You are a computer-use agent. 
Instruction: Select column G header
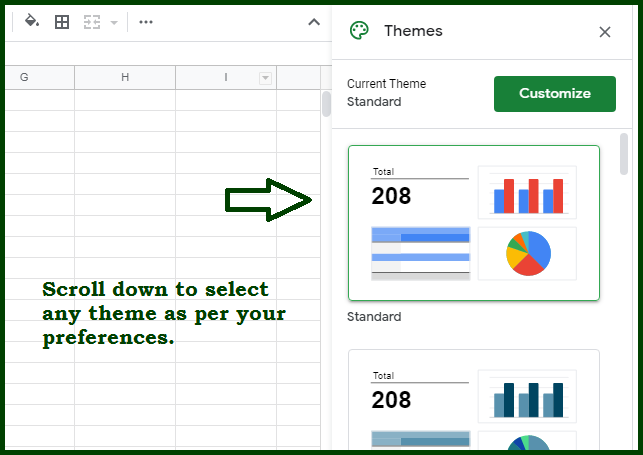pyautogui.click(x=40, y=77)
